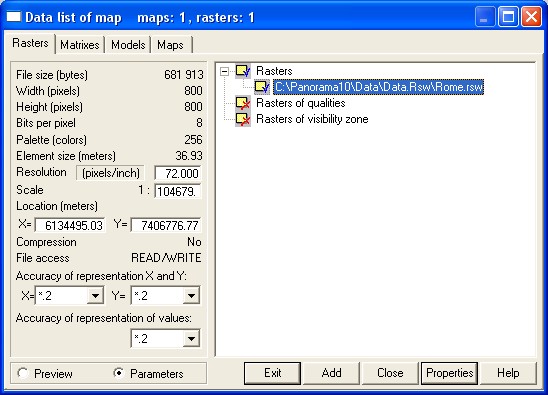This screenshot has height=395, width=548.
Task: Click the Close button
Action: pyautogui.click(x=390, y=373)
